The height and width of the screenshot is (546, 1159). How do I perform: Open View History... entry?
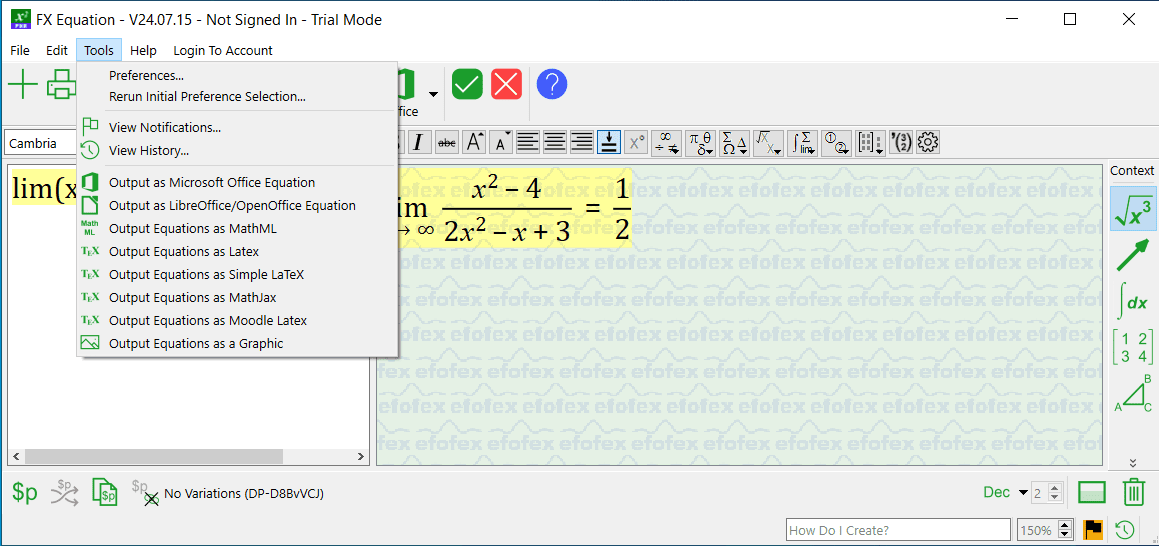(237, 150)
